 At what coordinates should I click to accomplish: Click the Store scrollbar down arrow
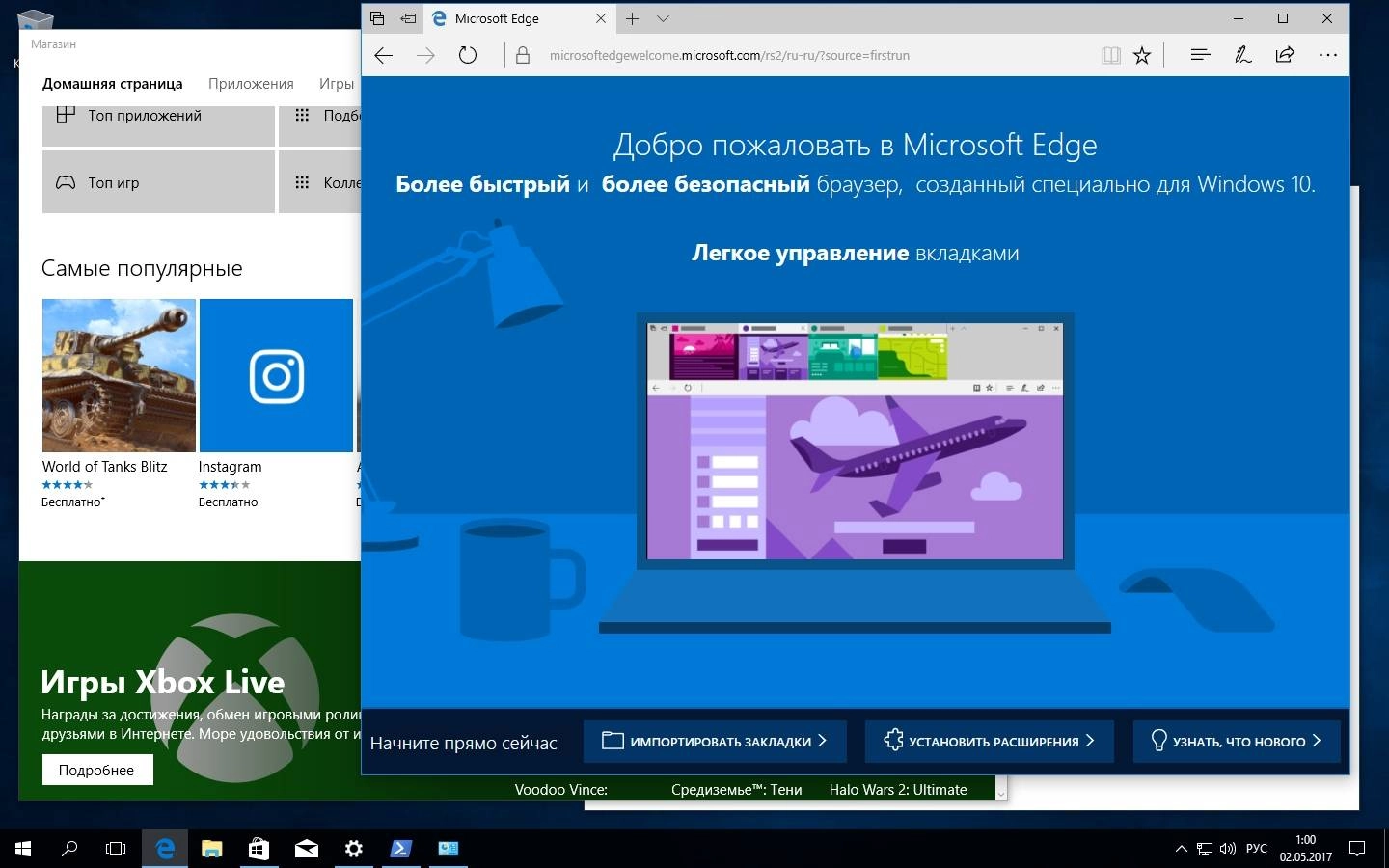(1000, 793)
